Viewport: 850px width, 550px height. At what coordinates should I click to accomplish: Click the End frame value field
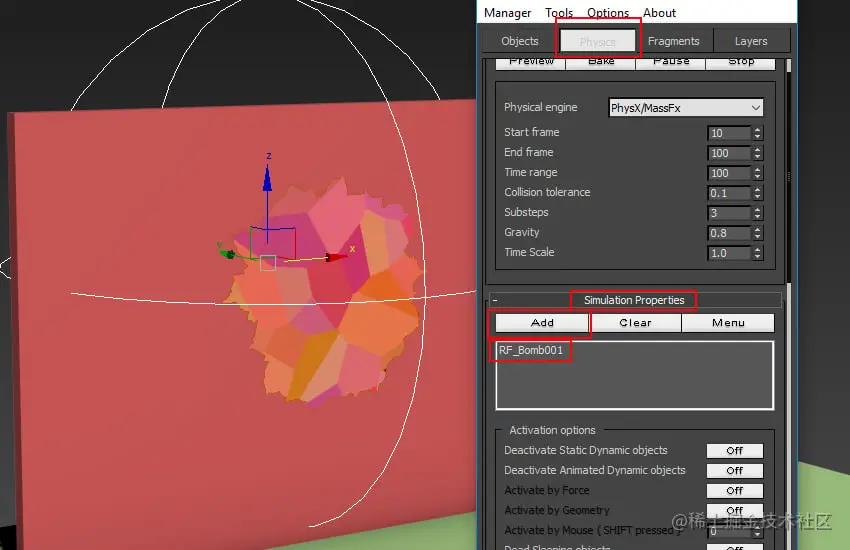click(729, 153)
